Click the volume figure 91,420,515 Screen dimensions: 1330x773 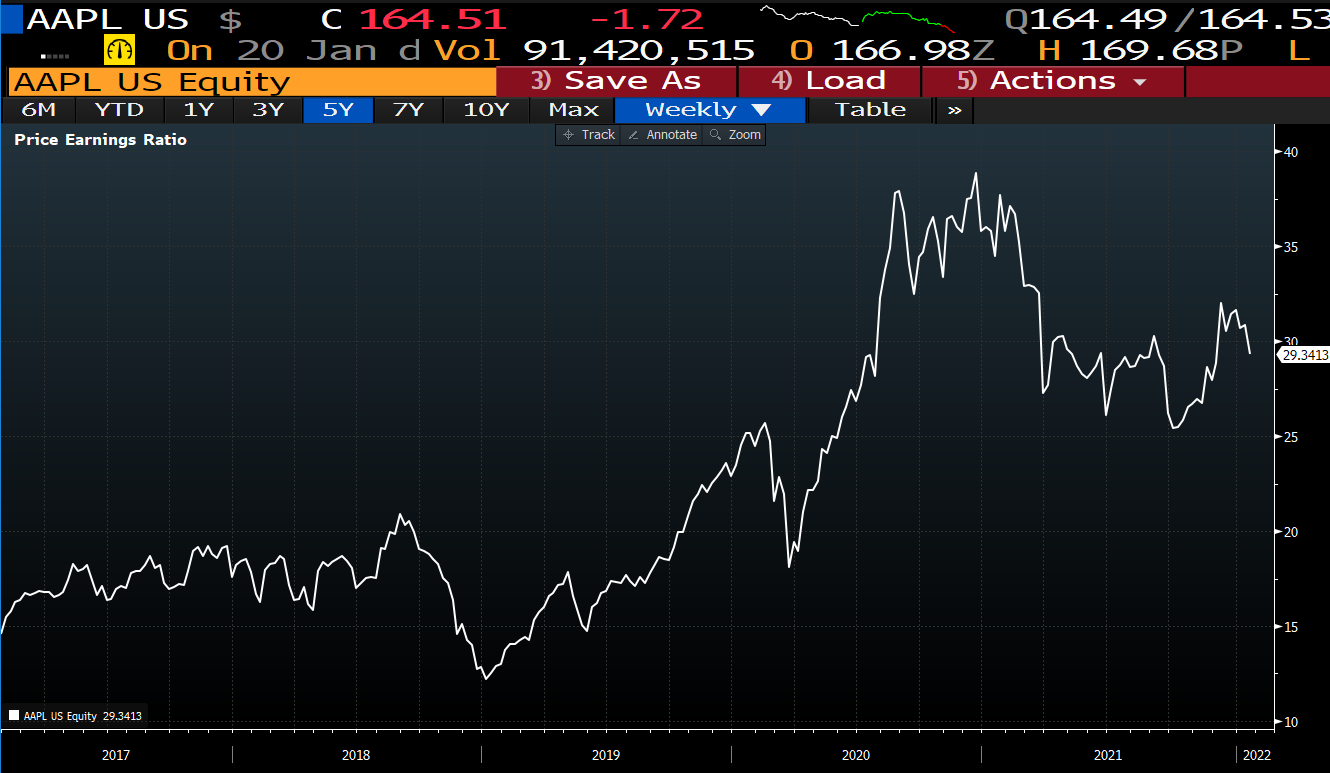[x=640, y=49]
